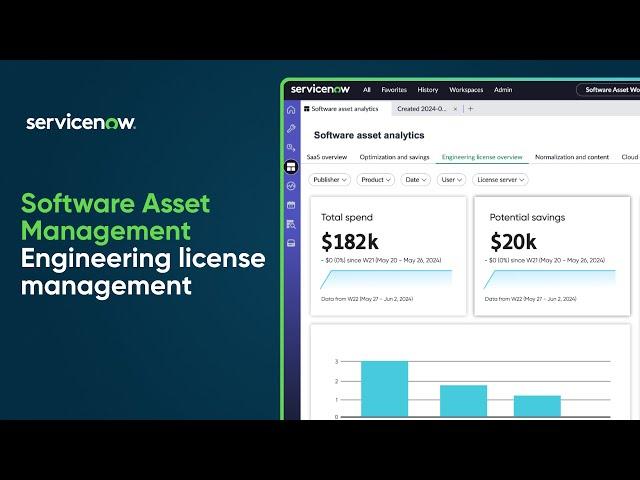The image size is (640, 480).
Task: Open the Publisher filter dropdown
Action: [x=329, y=180]
